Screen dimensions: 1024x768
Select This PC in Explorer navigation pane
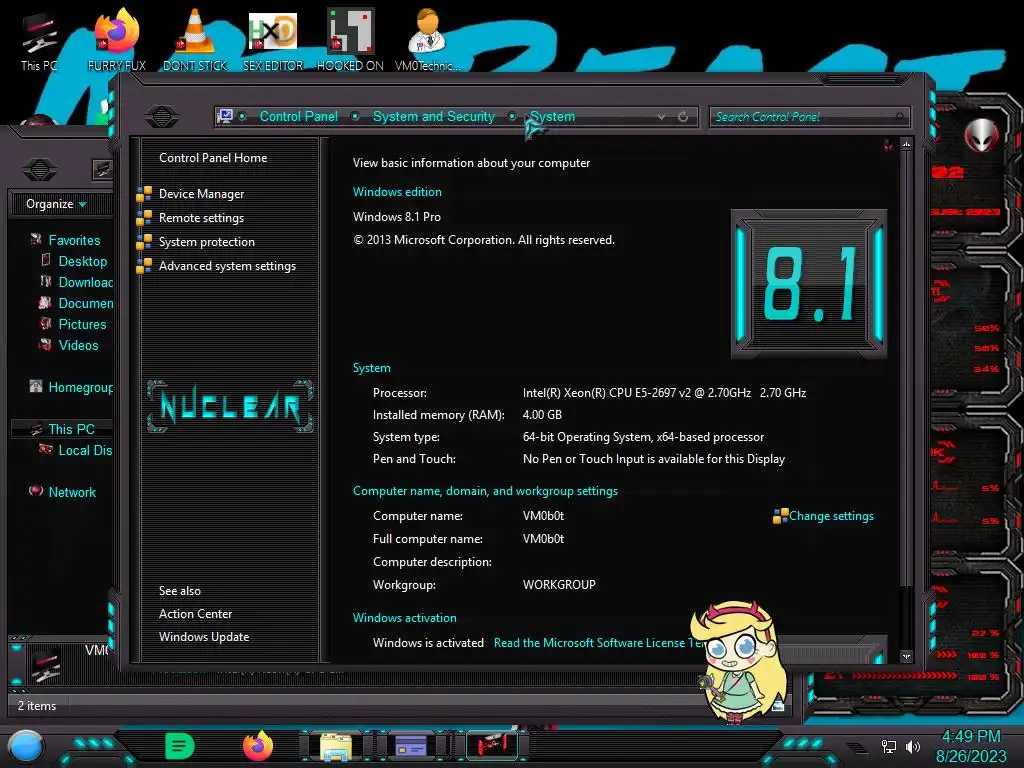tap(71, 429)
